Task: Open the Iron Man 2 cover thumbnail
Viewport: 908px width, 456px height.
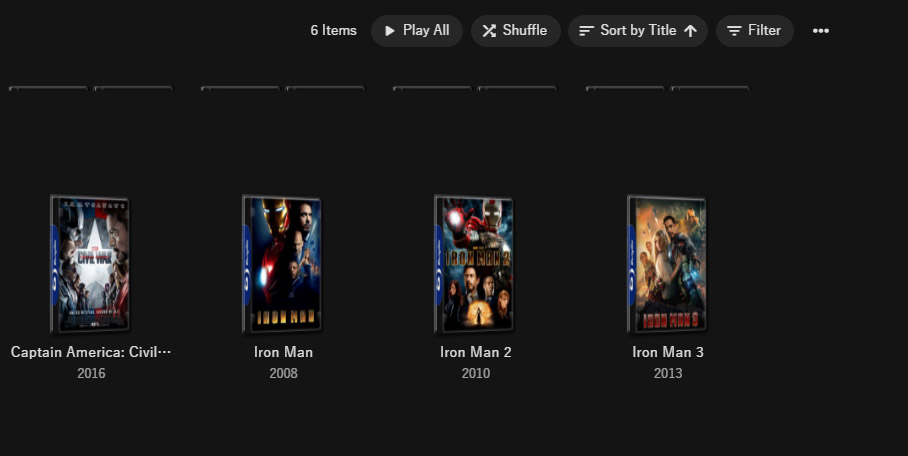Action: [474, 264]
